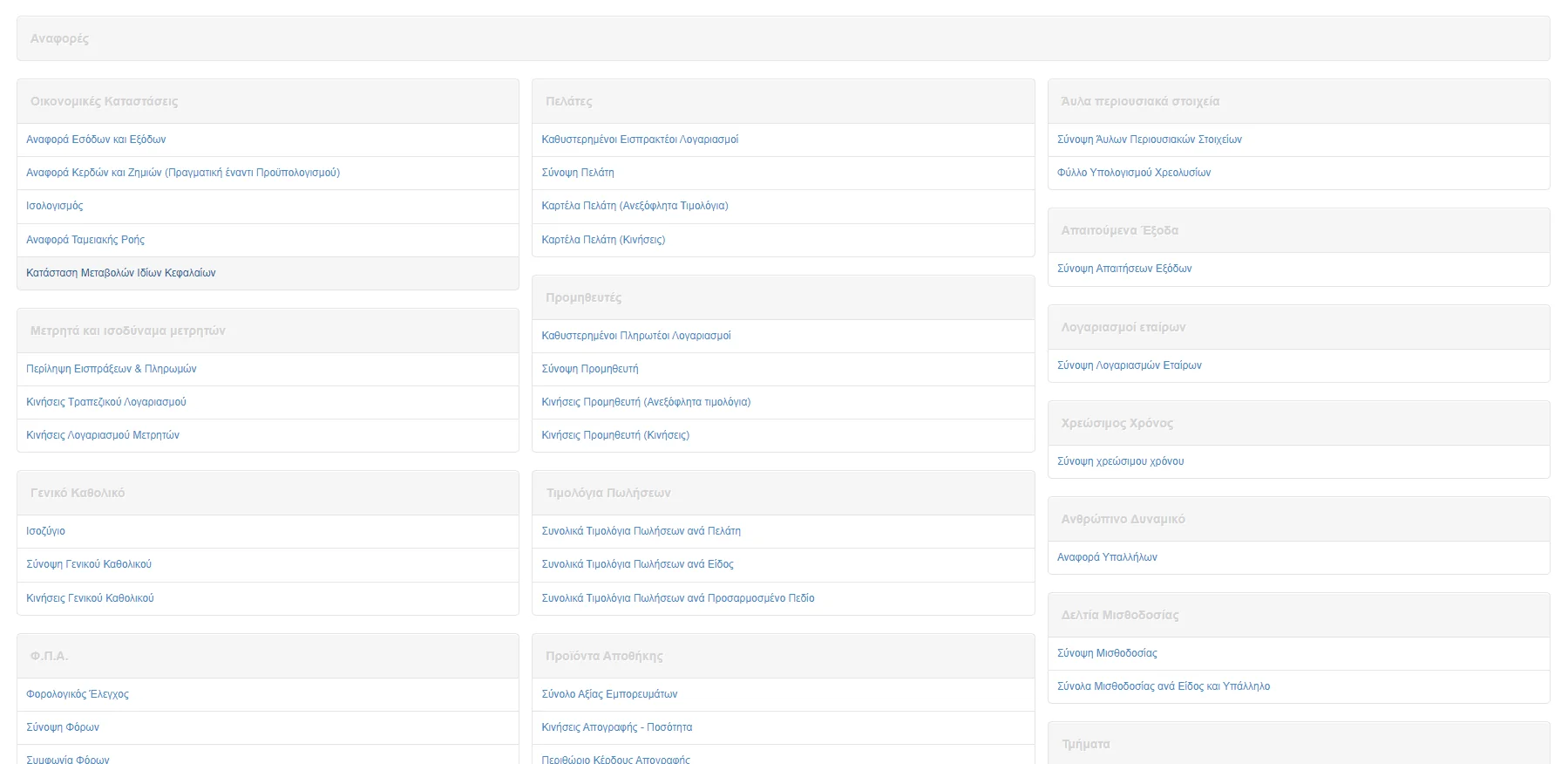This screenshot has height=764, width=1568.
Task: Open Σύνοψη Άυλων Περιουσιακών Στοιχείων
Action: 1150,140
